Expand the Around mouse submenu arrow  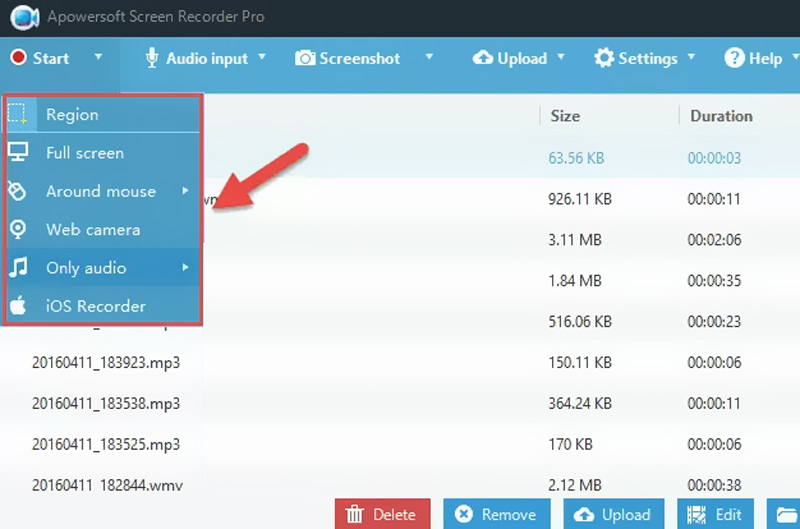(x=186, y=190)
